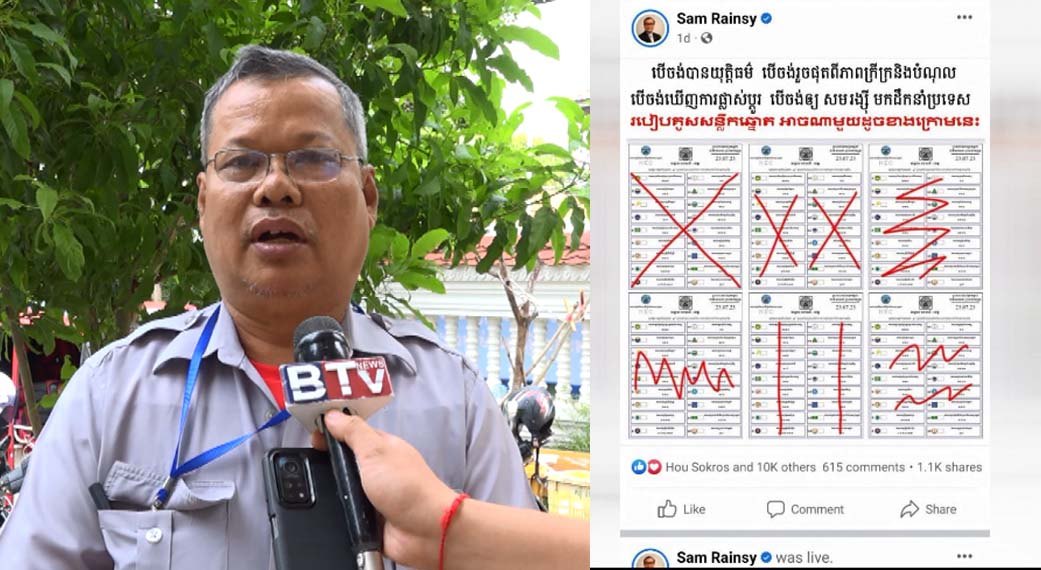Click Sam Rainsy avatar on the live post

pyautogui.click(x=649, y=559)
